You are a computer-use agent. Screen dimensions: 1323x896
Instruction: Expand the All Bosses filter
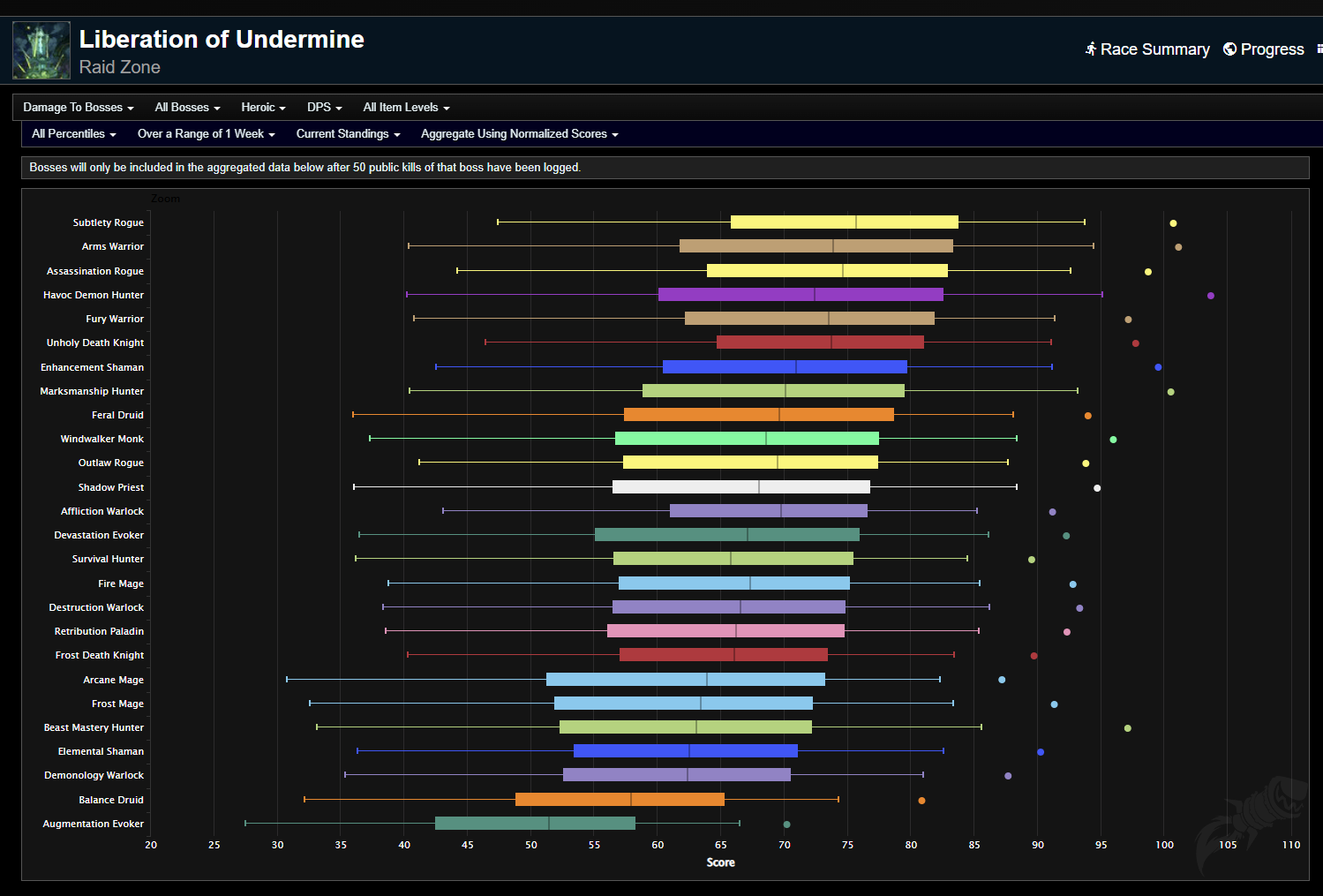pos(186,108)
